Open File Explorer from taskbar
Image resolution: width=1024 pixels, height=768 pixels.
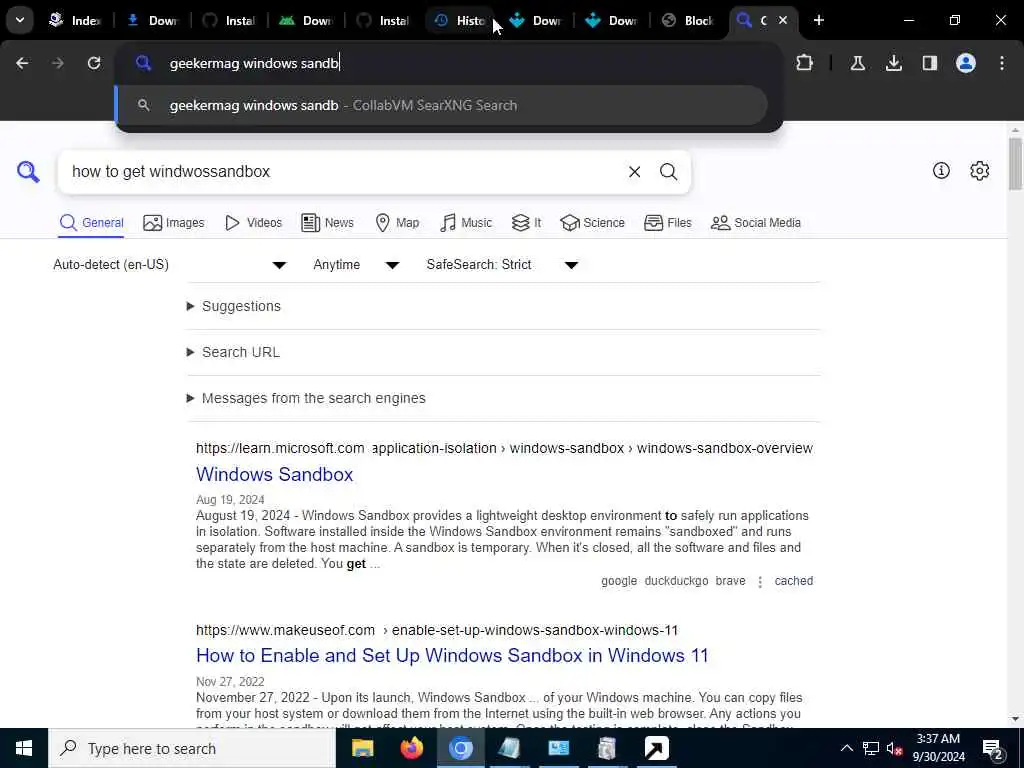click(362, 748)
